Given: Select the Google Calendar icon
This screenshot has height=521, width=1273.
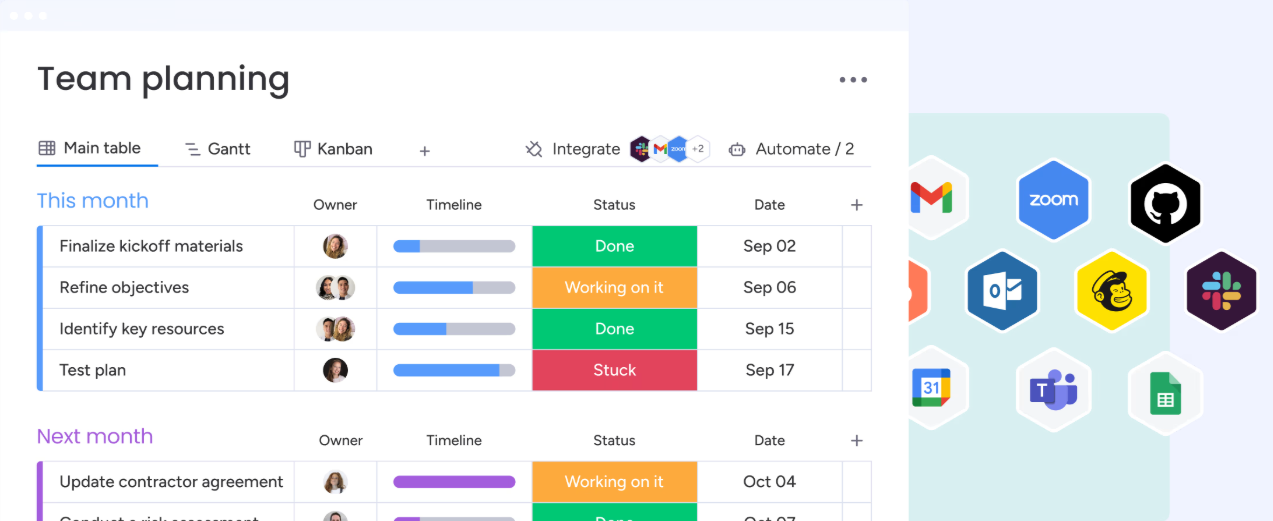Looking at the screenshot, I should [931, 387].
